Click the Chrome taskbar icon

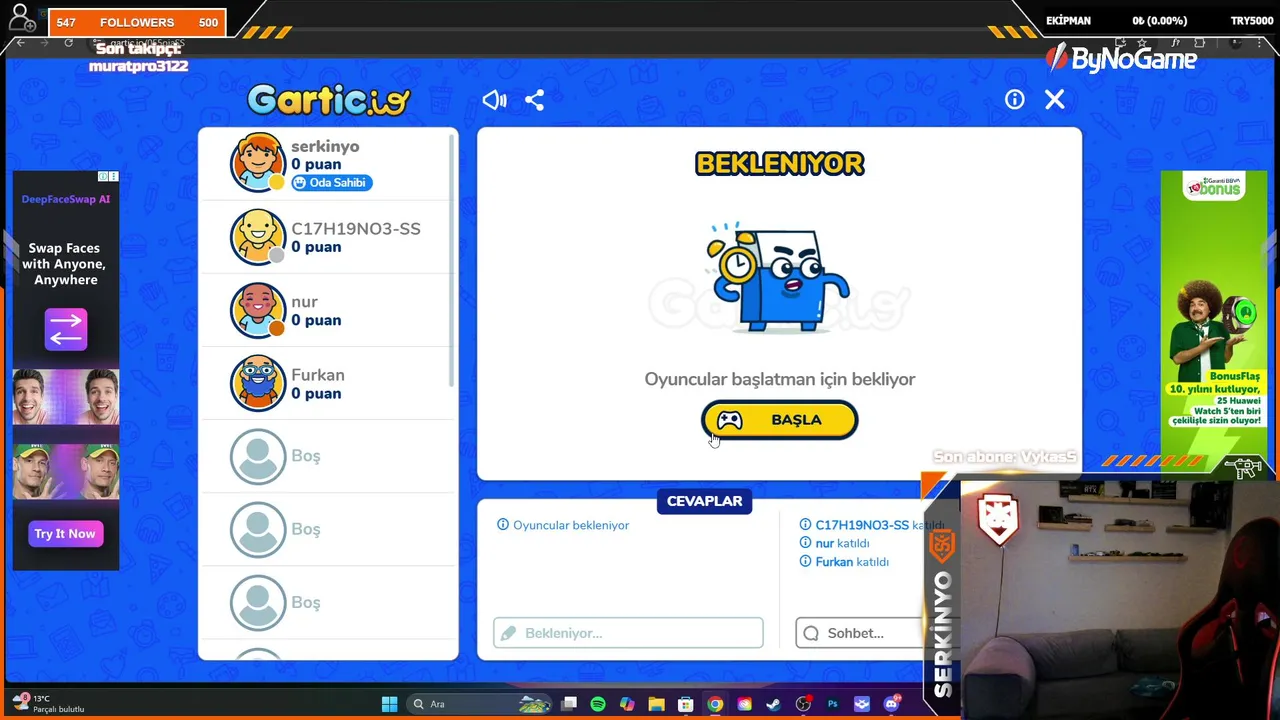[x=715, y=704]
